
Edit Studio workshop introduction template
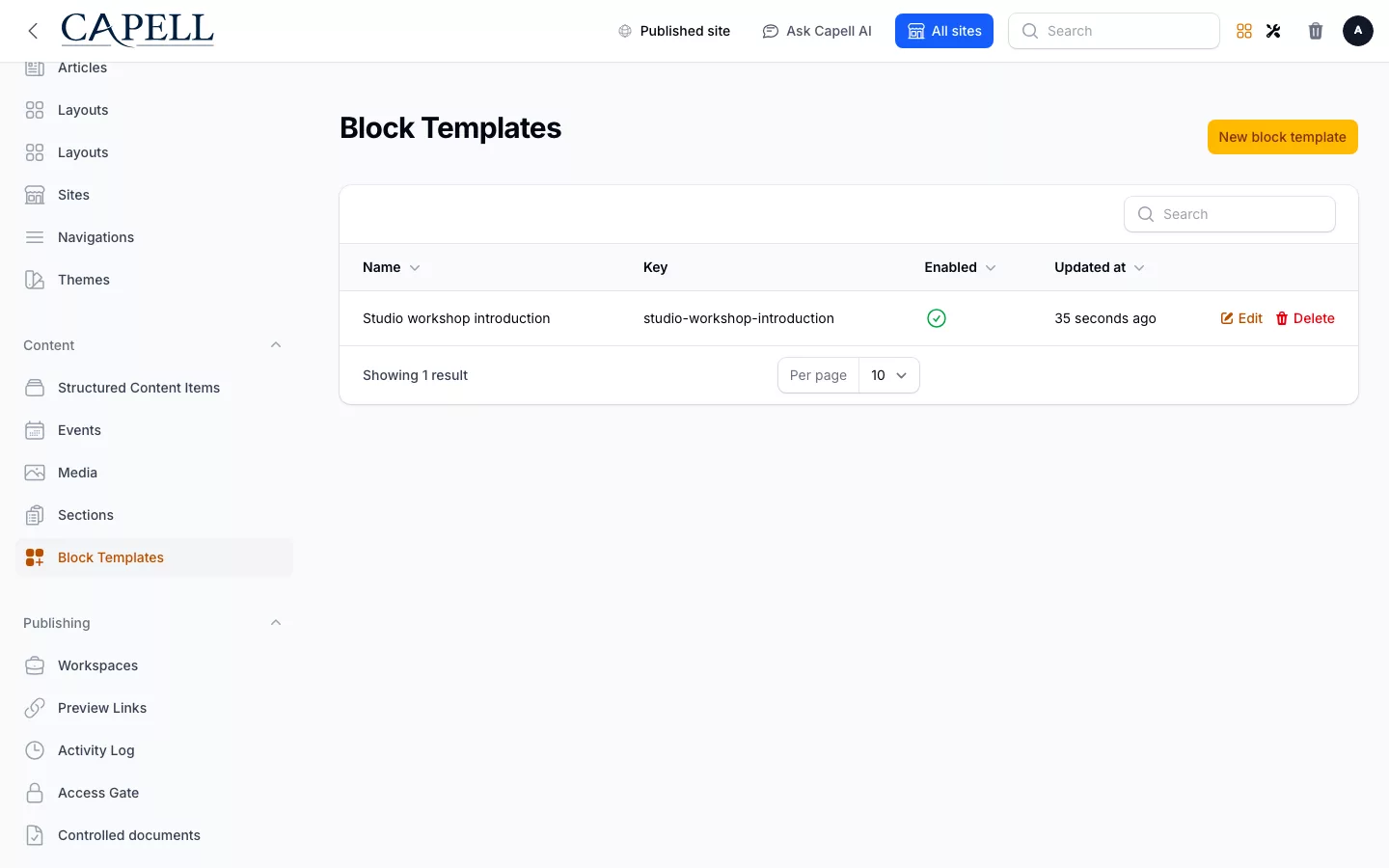point(1241,318)
